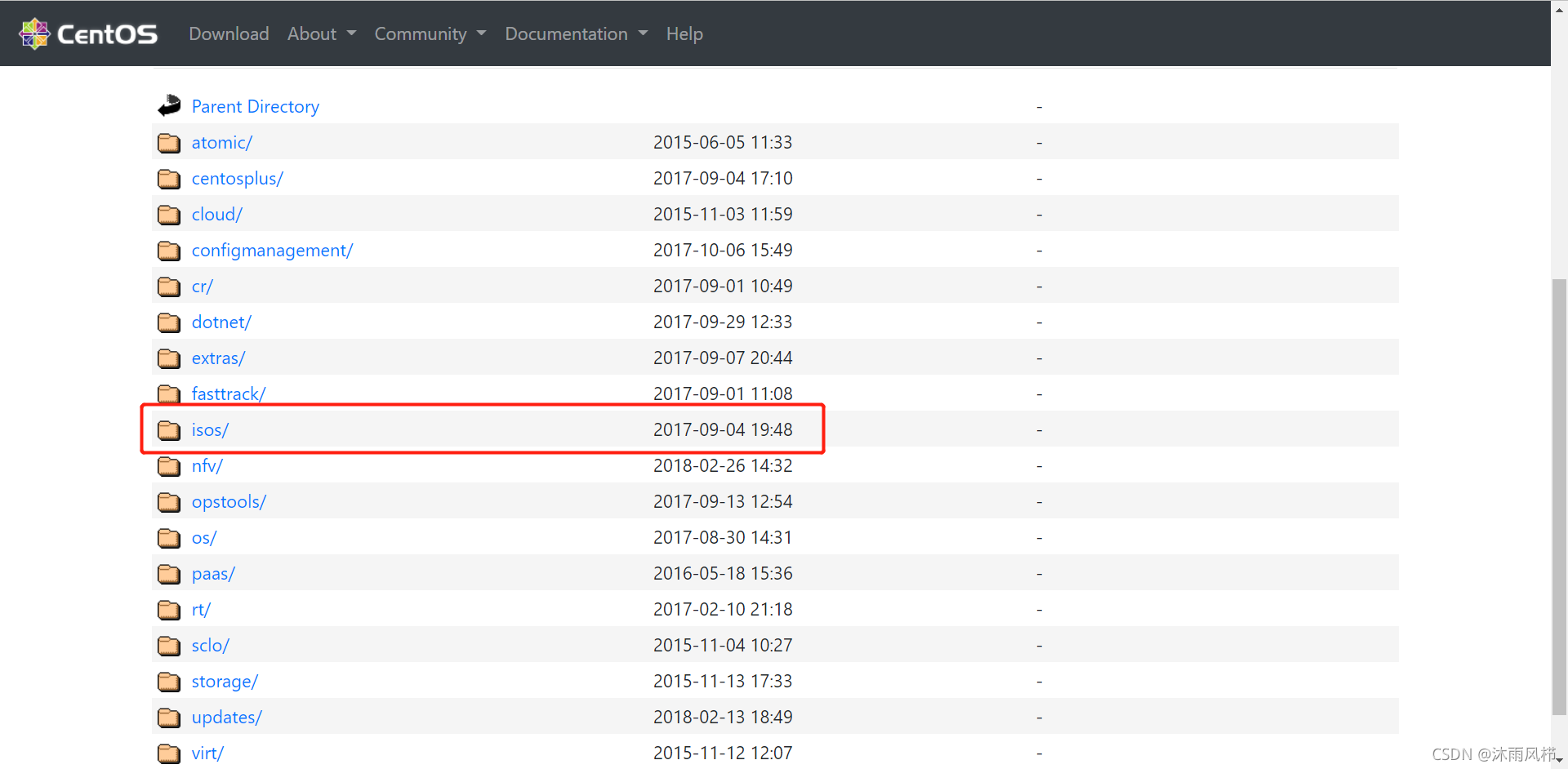Click the folder icon next to sclo/
The width and height of the screenshot is (1568, 769).
click(169, 646)
